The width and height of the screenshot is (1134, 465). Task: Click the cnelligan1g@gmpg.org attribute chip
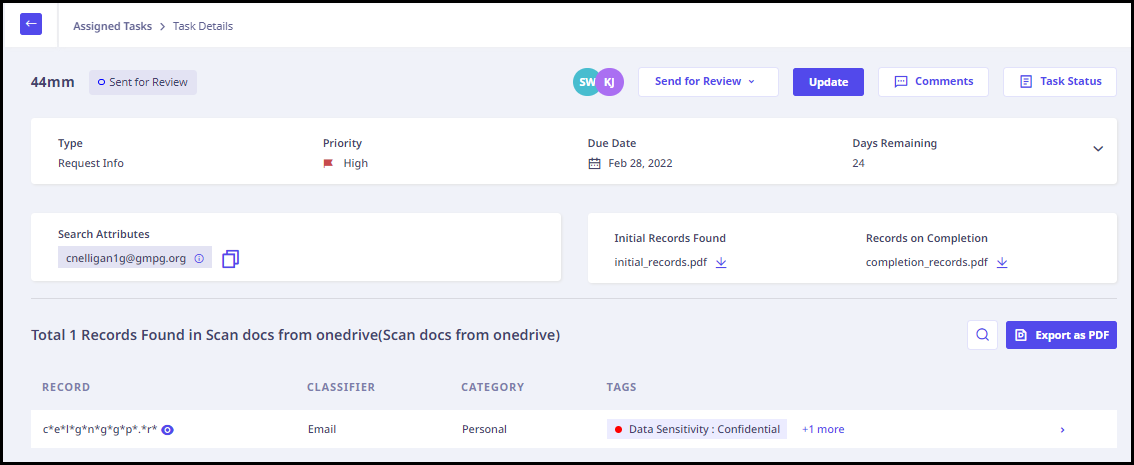[x=135, y=257]
